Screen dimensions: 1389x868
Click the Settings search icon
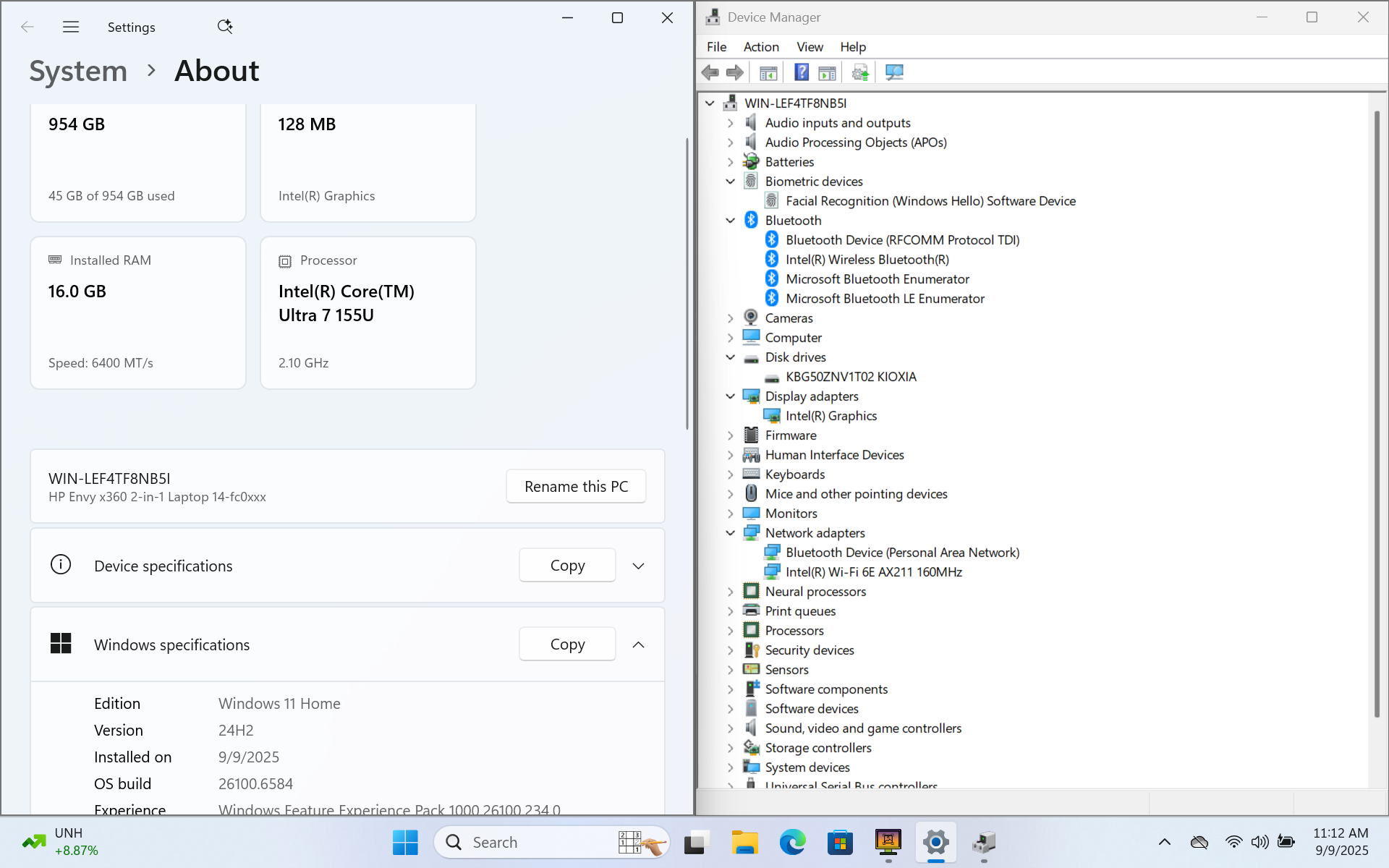click(224, 27)
